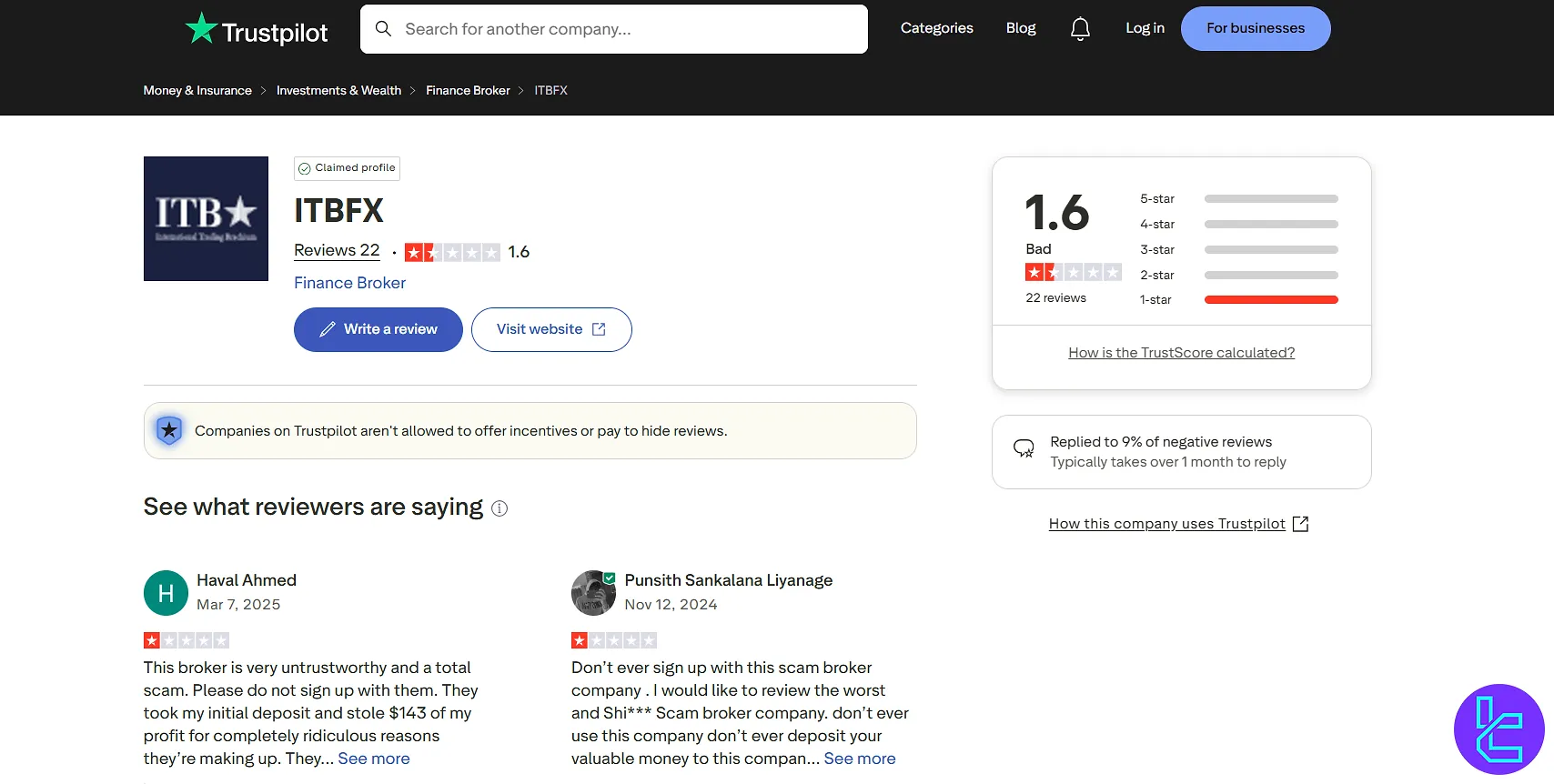Click the speech bubble reply icon
1554x784 pixels.
pos(1024,448)
